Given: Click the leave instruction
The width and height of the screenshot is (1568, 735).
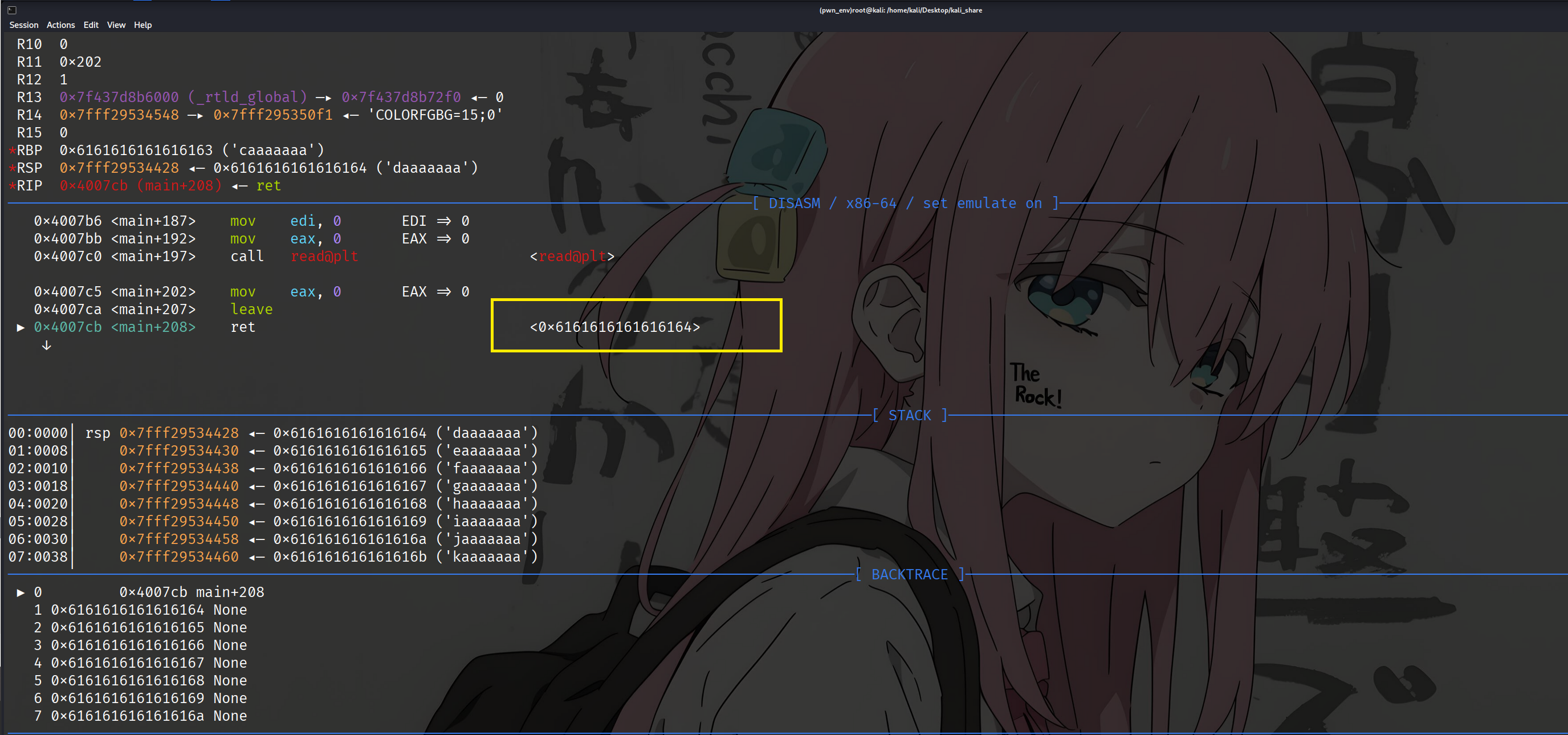Looking at the screenshot, I should pos(251,310).
